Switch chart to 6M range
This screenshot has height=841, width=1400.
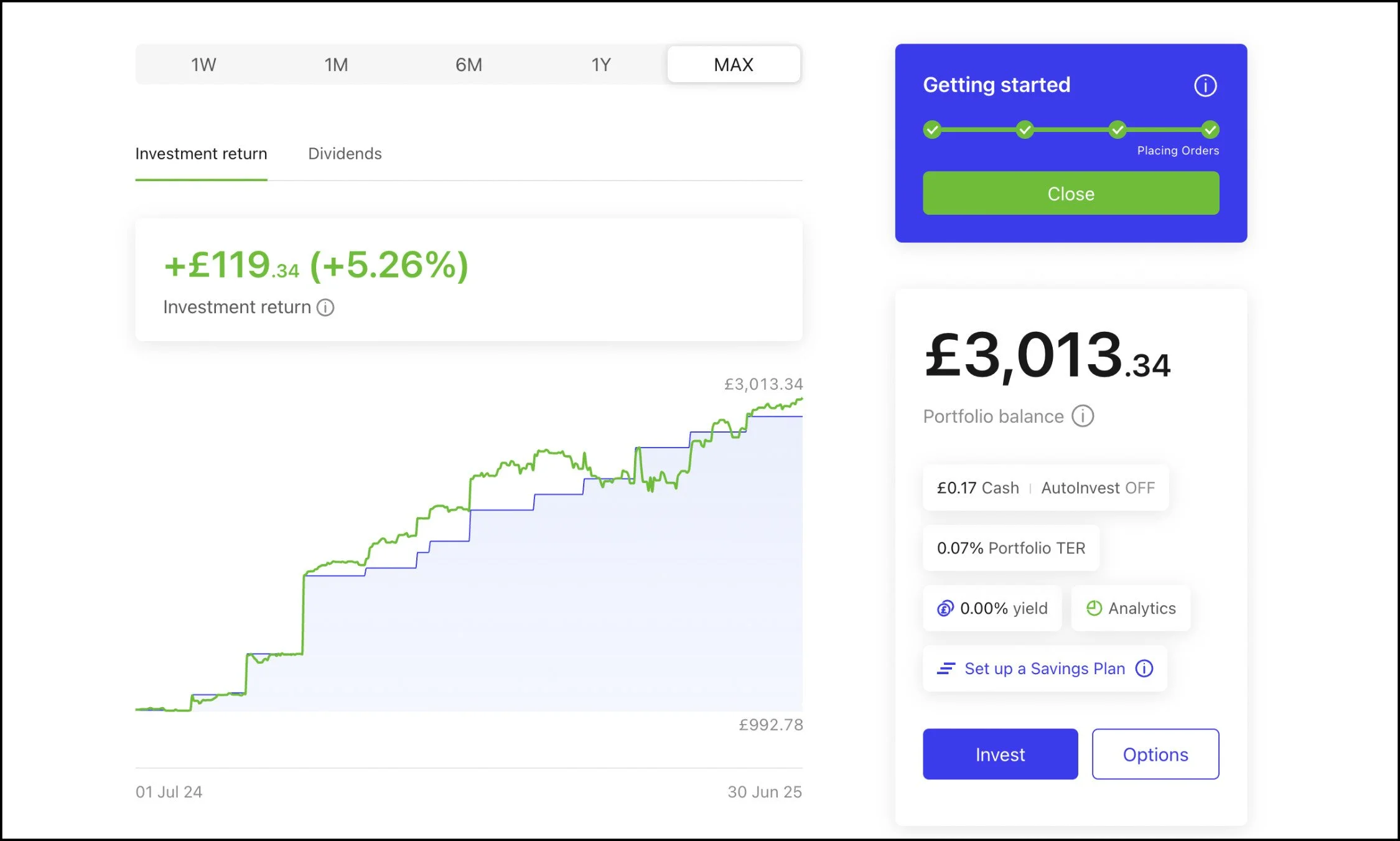point(469,65)
